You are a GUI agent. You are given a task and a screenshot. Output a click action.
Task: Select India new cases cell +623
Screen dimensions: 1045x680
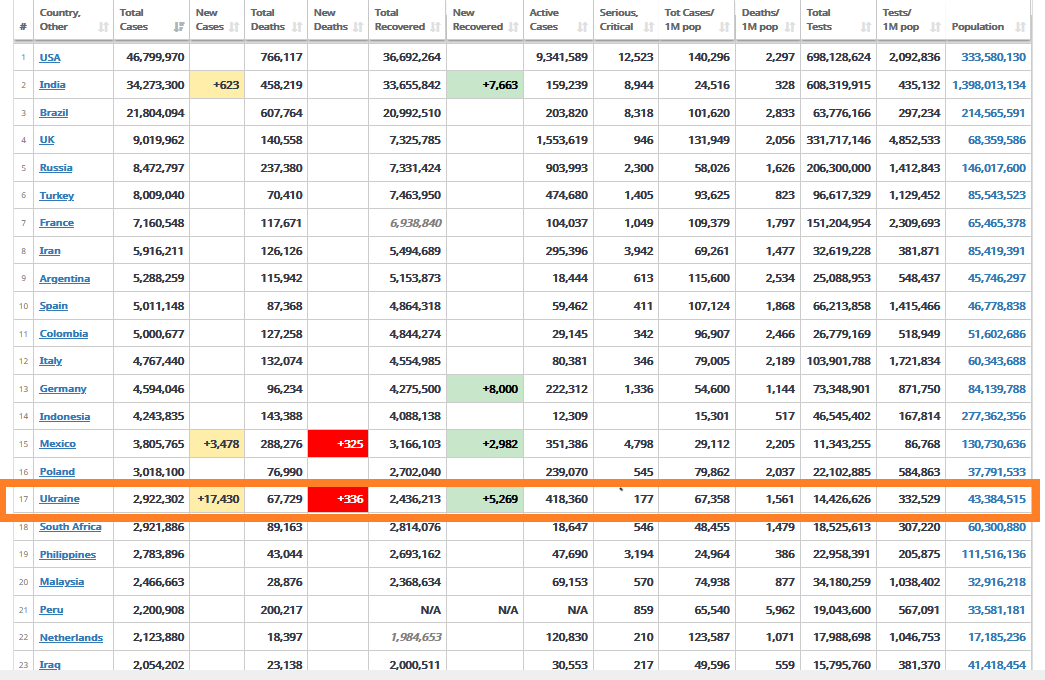[x=217, y=85]
